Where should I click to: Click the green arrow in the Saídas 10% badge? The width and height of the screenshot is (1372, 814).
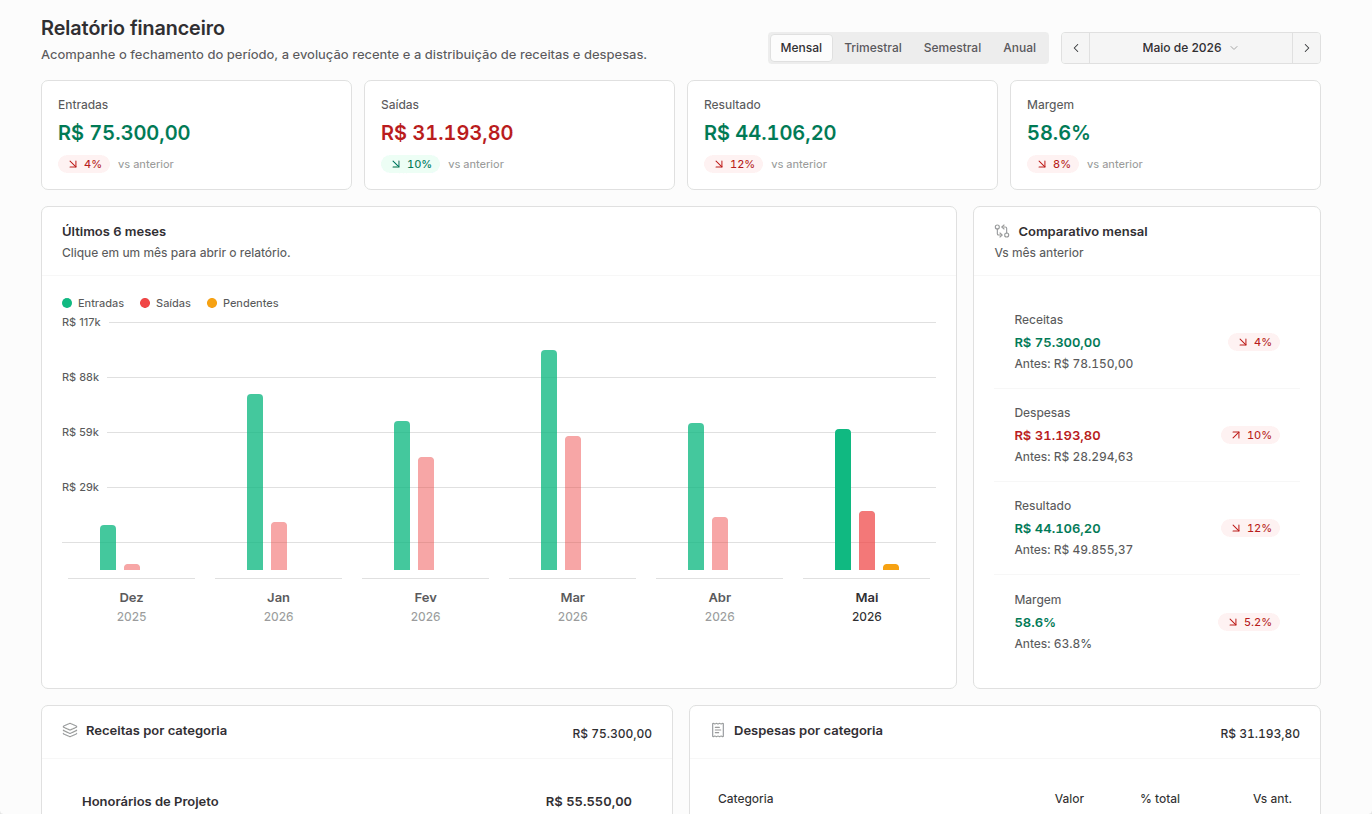(x=395, y=164)
